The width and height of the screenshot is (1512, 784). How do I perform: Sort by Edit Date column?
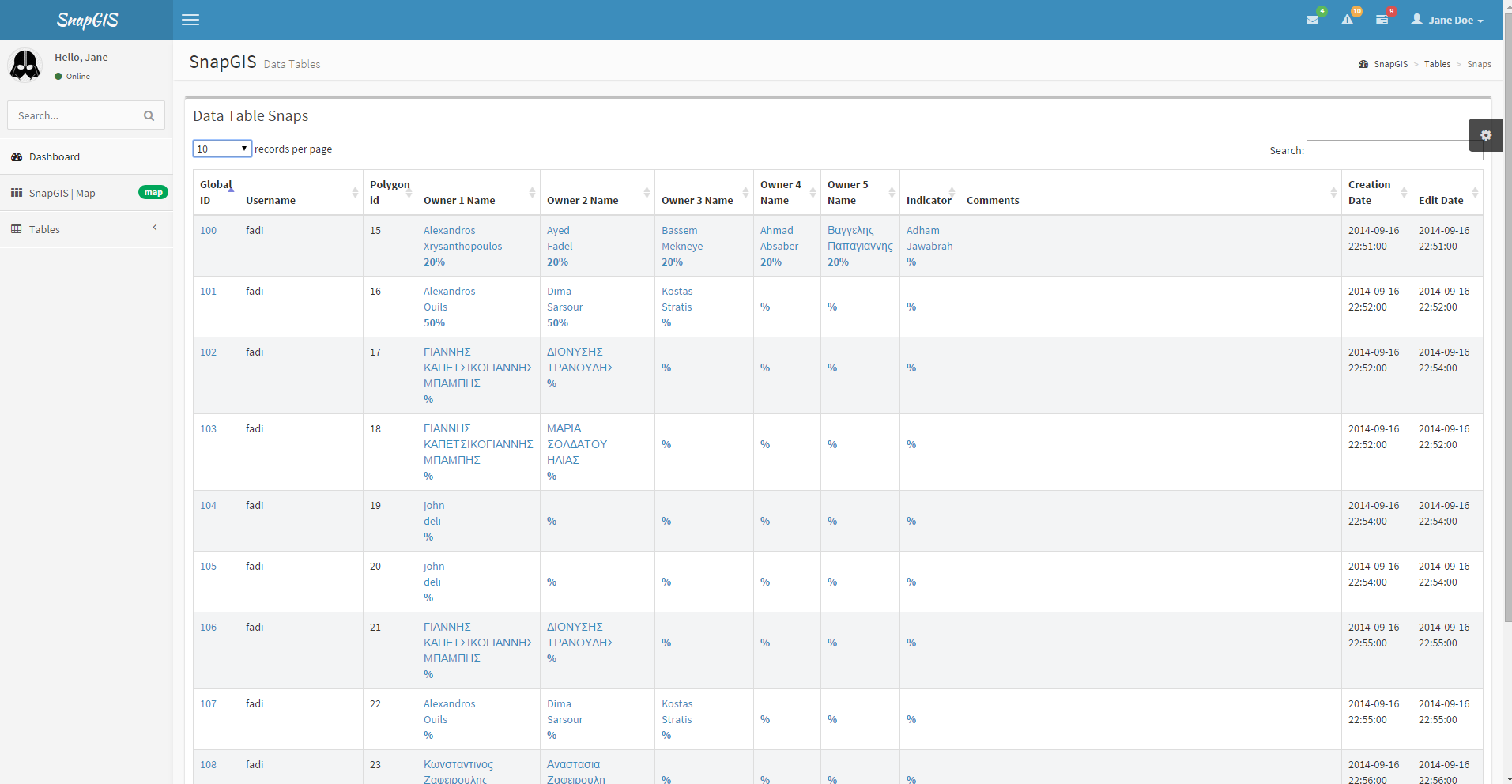tap(1447, 192)
